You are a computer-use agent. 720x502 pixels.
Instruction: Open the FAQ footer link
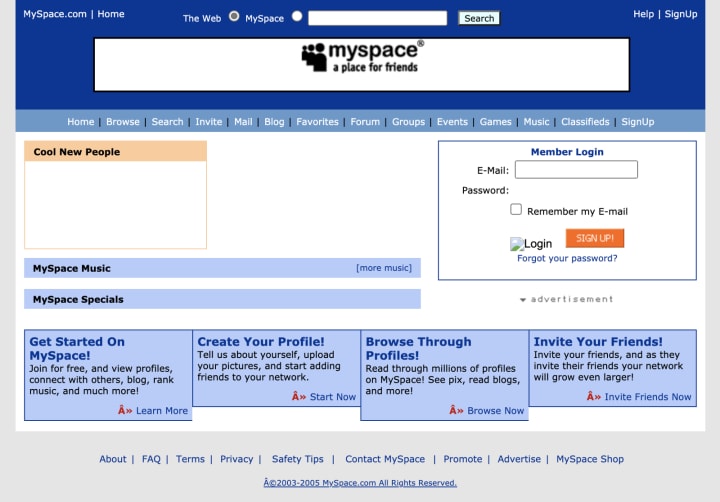pos(151,459)
